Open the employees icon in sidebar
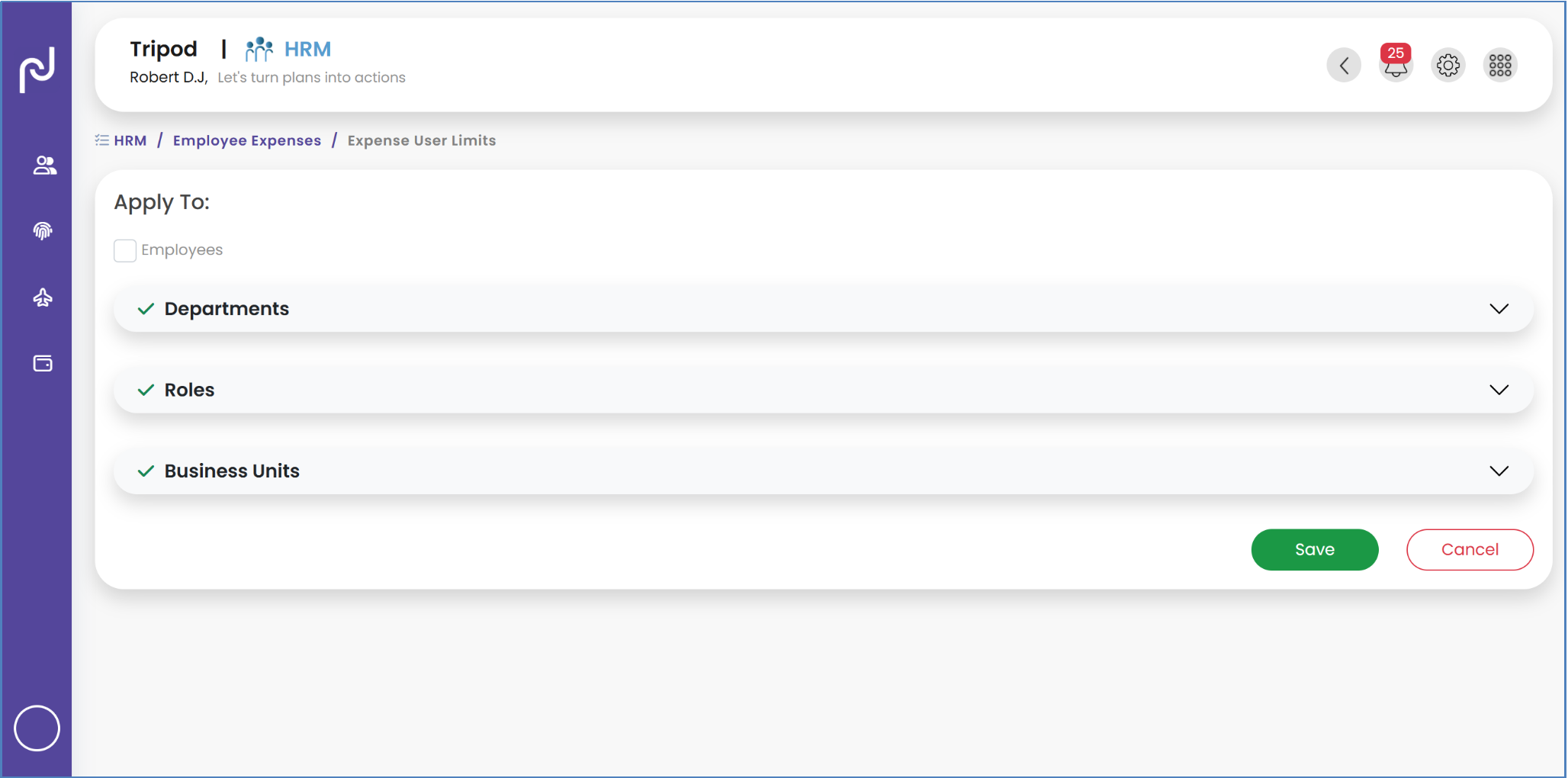This screenshot has width=1568, height=778. 44,166
